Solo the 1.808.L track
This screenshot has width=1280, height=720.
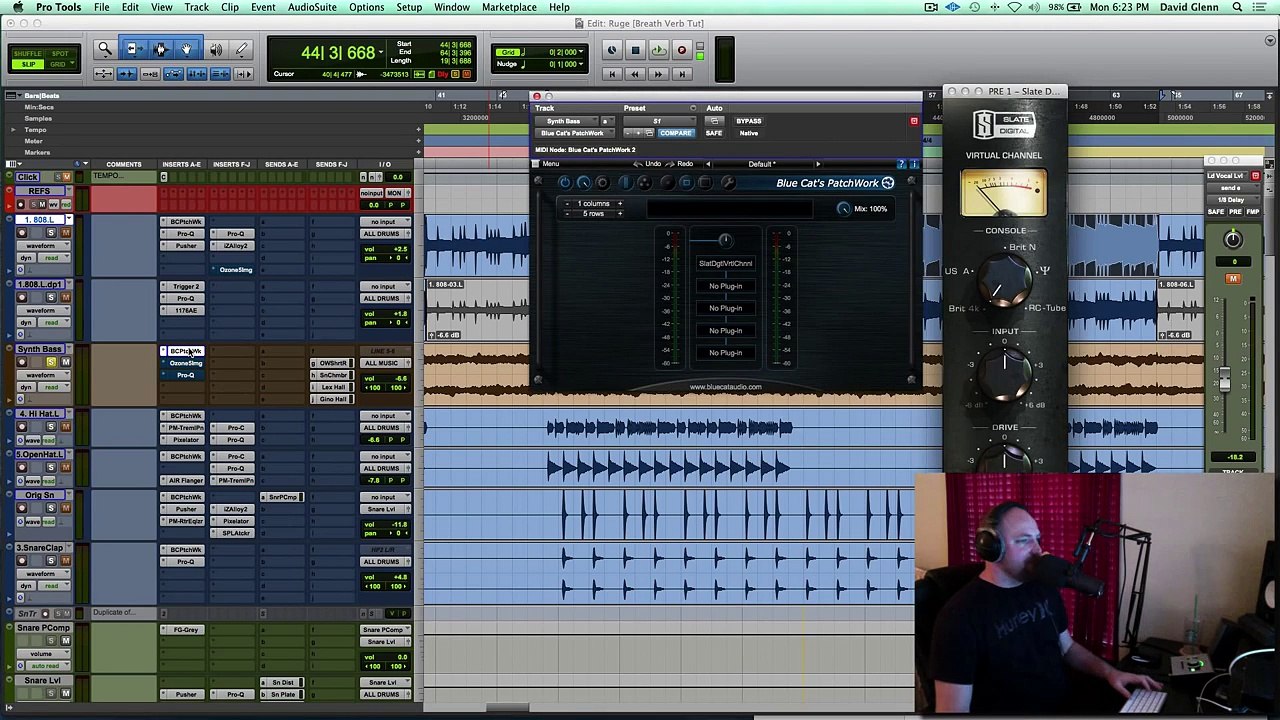(x=51, y=233)
